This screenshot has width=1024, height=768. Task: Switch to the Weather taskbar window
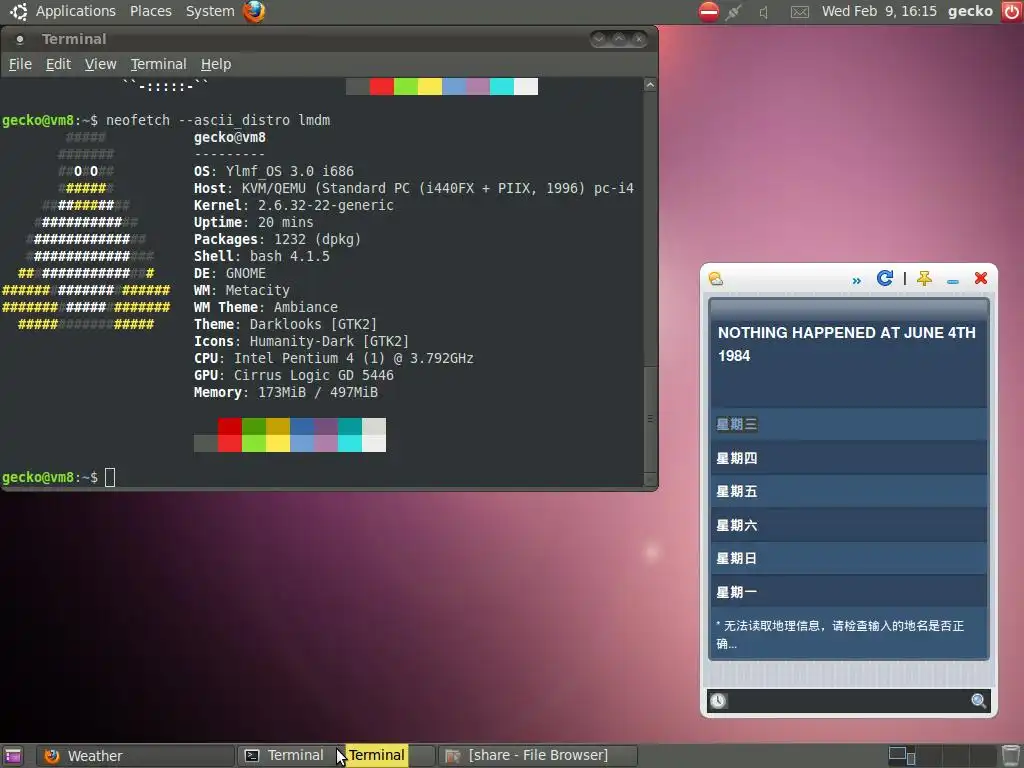click(135, 756)
